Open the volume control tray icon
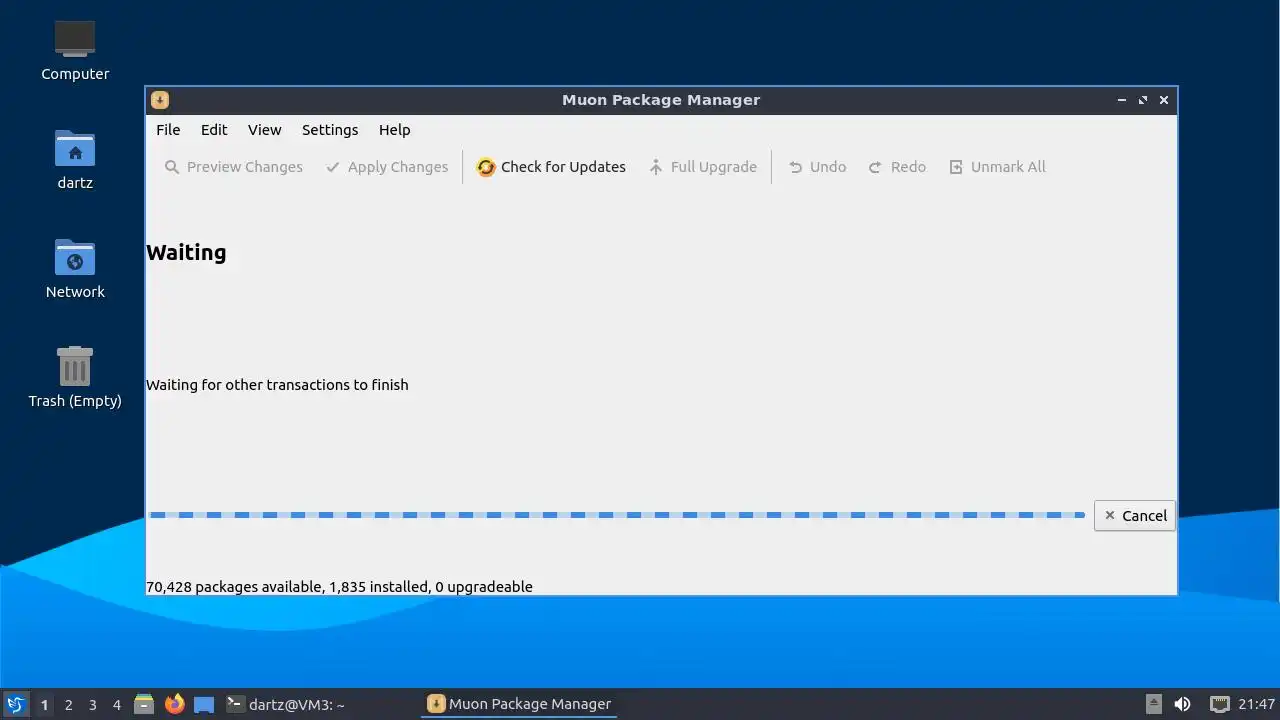 [x=1182, y=704]
